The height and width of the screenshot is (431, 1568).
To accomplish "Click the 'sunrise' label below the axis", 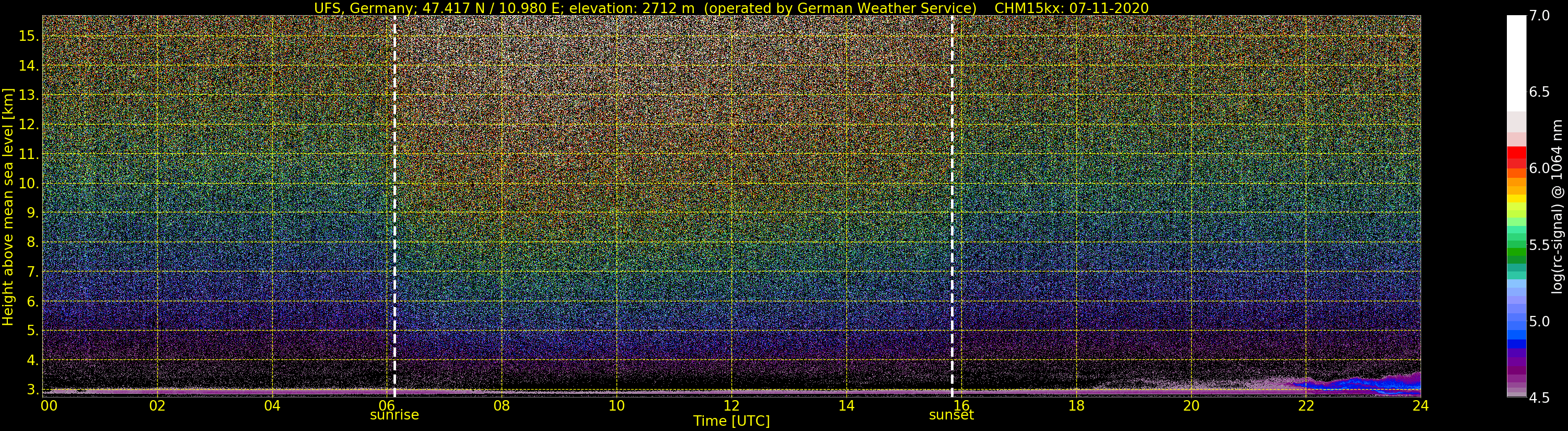I will pos(394,415).
